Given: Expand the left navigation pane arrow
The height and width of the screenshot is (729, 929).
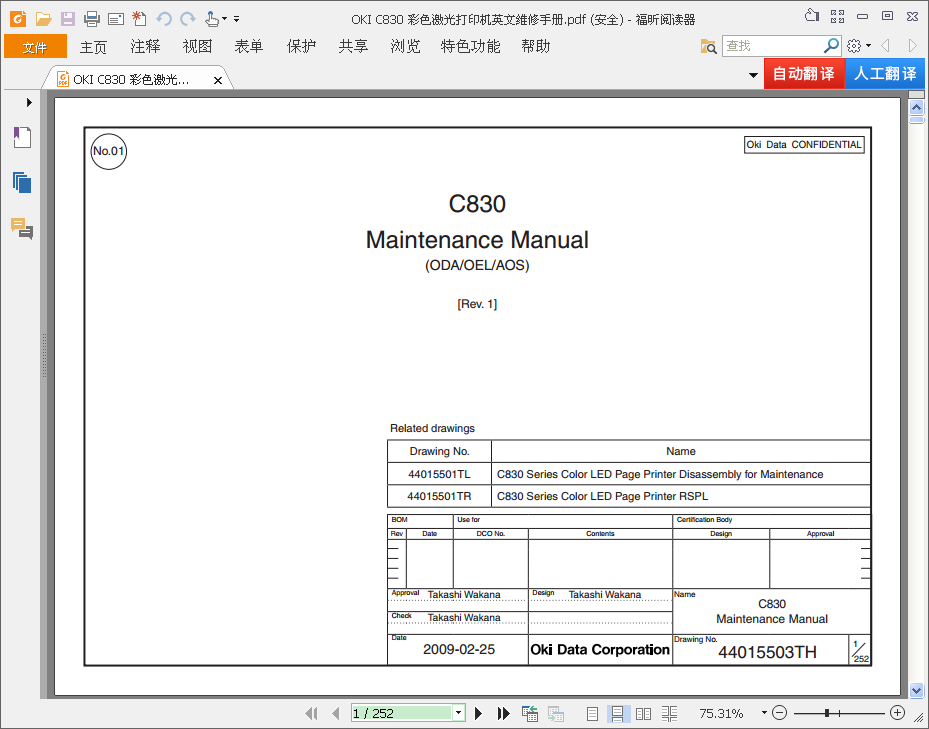Looking at the screenshot, I should coord(29,103).
